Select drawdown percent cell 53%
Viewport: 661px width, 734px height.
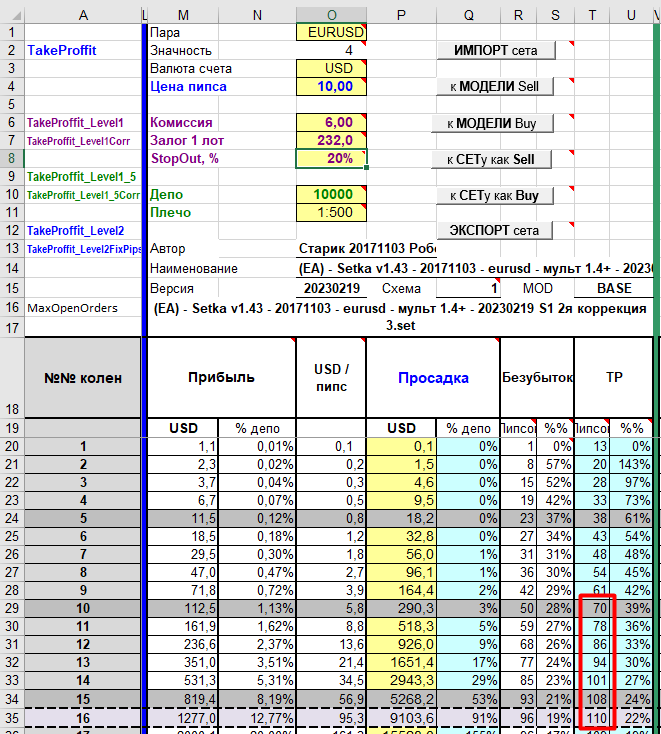(468, 699)
